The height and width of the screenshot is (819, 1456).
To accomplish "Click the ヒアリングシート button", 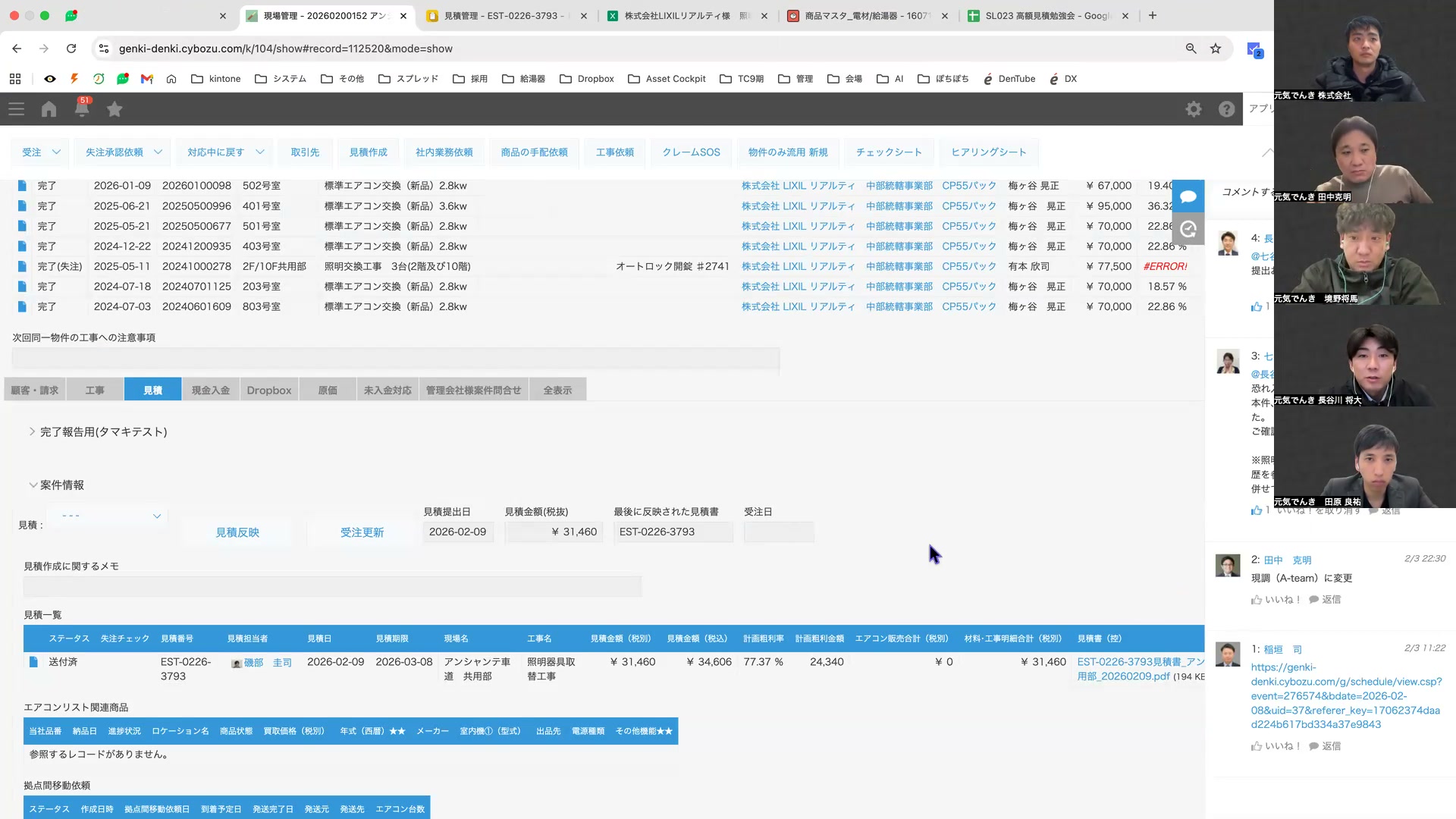I will pos(989,152).
